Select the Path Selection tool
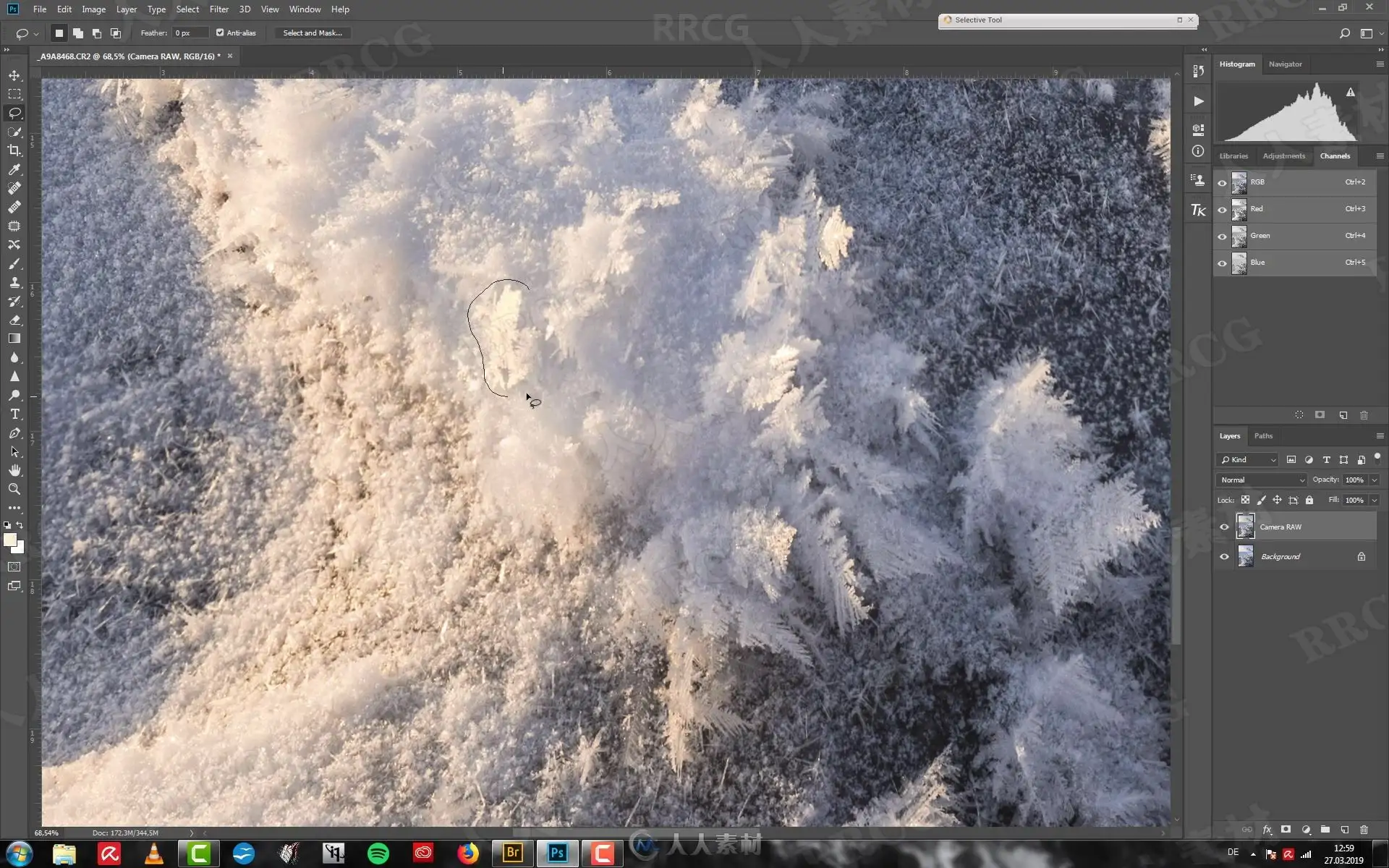The image size is (1389, 868). click(14, 451)
